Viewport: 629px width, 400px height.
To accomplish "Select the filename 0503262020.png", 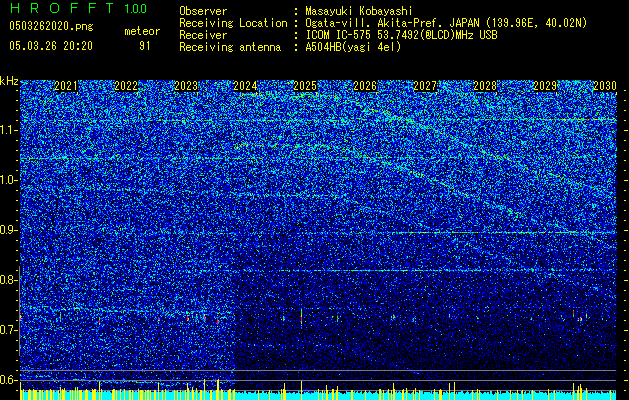I will (x=51, y=27).
